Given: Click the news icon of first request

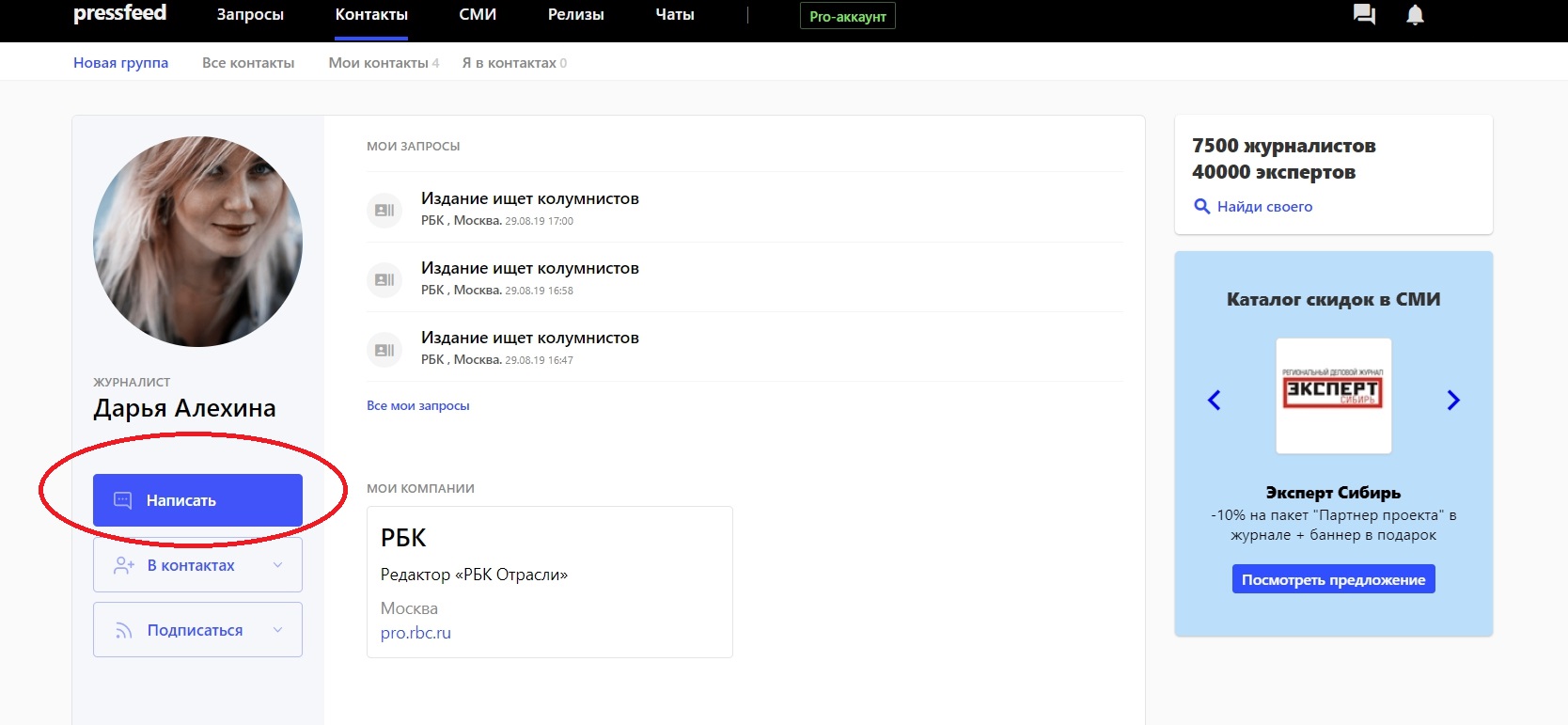Looking at the screenshot, I should (384, 211).
